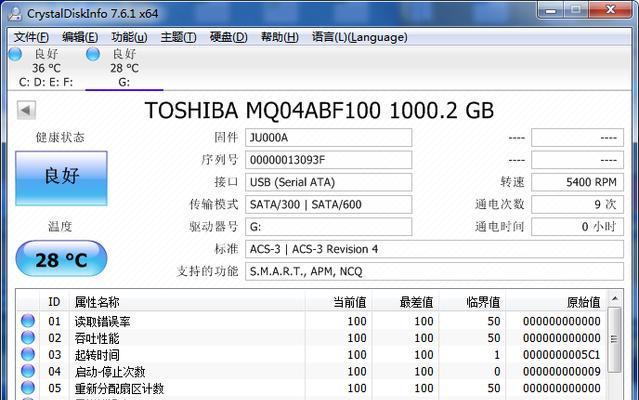Screen dimensions: 639x400
Task: Click the 28 °C temperature button
Action: [61, 259]
